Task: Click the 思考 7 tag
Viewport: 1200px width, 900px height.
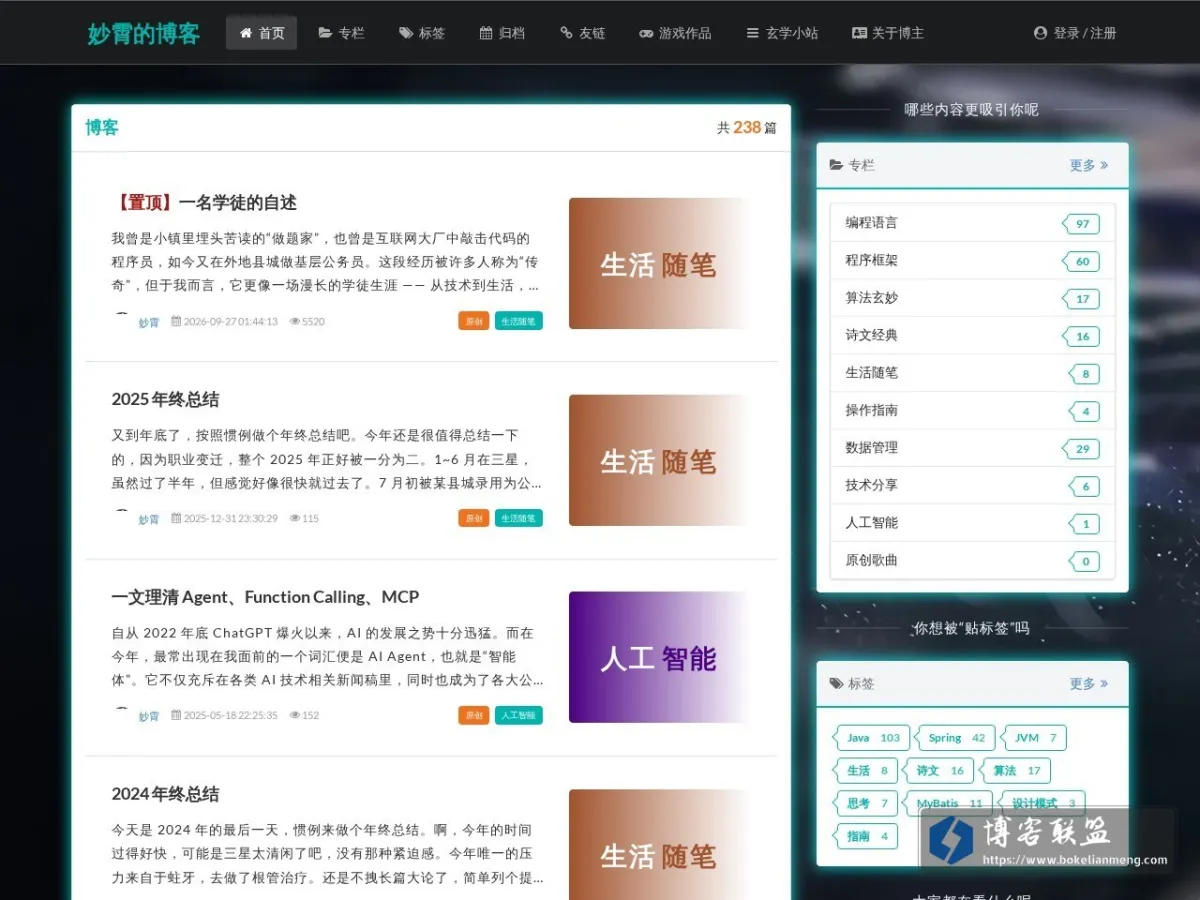Action: 866,803
